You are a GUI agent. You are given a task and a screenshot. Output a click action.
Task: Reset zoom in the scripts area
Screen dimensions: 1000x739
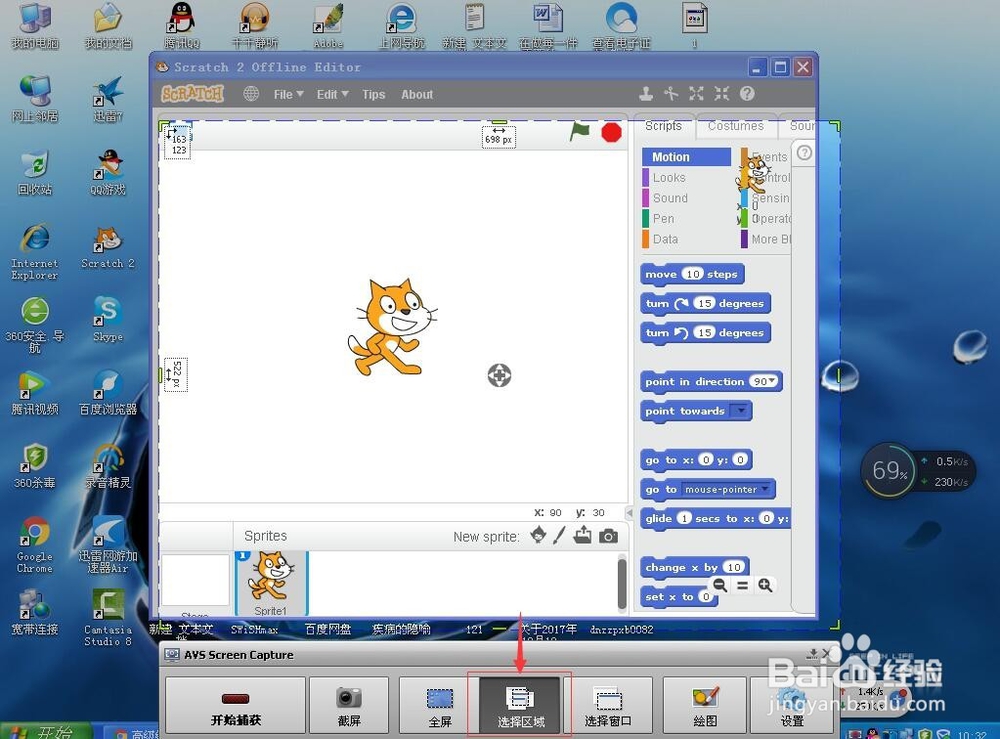tap(742, 585)
